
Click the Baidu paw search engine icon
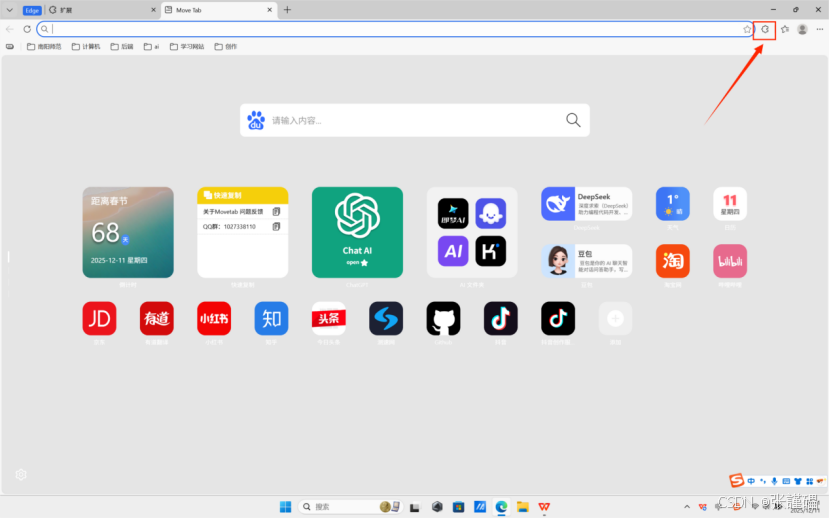(x=256, y=121)
